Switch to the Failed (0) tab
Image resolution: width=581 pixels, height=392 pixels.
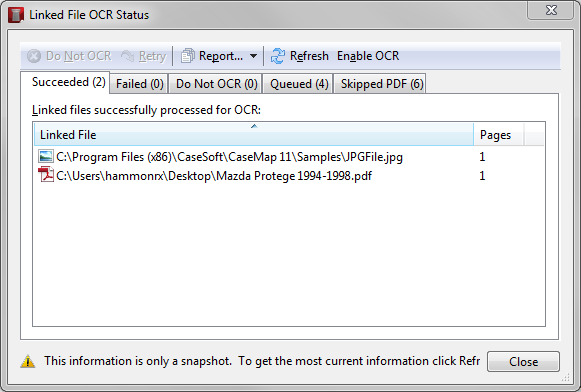point(139,84)
